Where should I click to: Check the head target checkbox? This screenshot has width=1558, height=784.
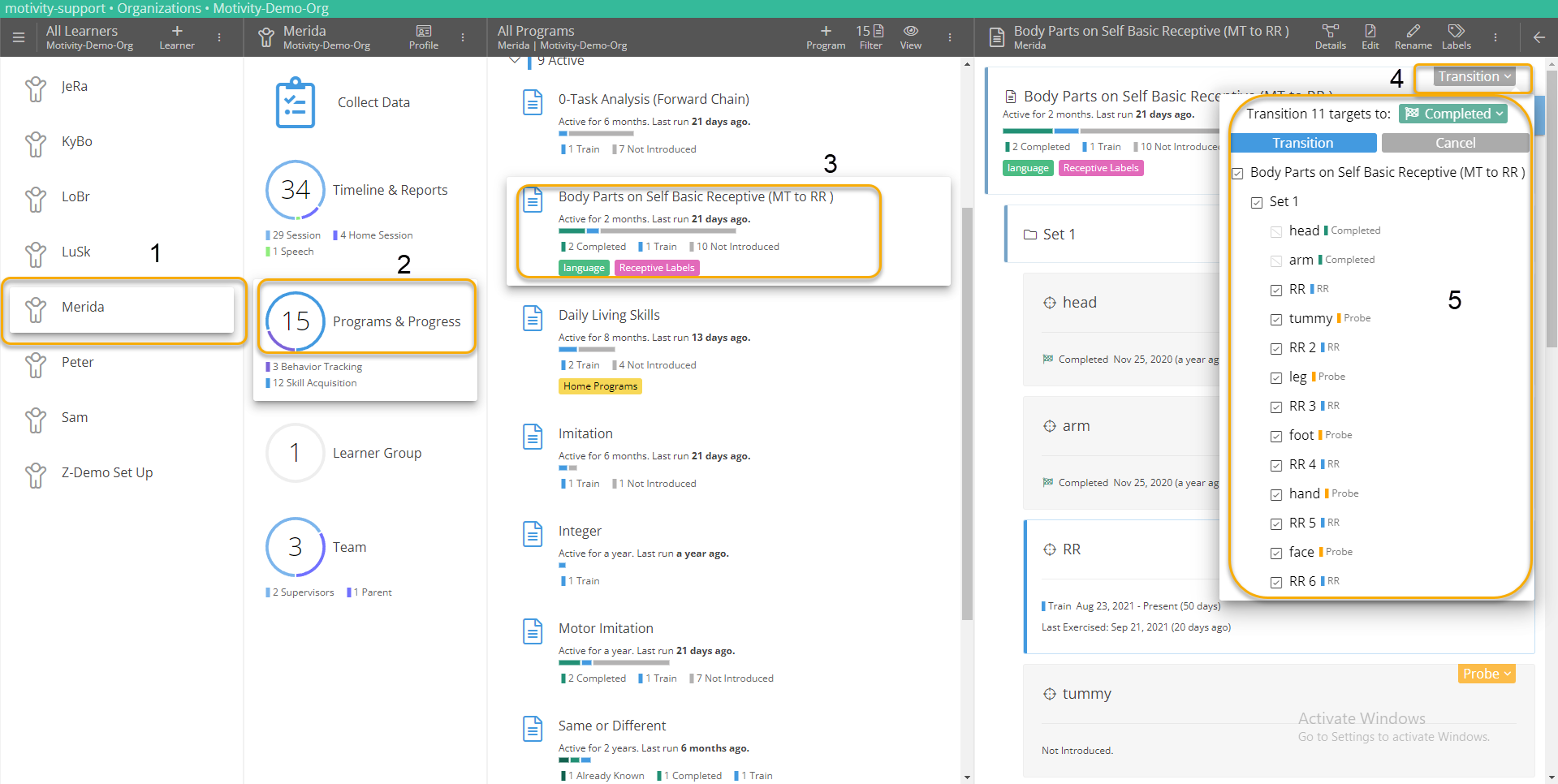(x=1276, y=231)
